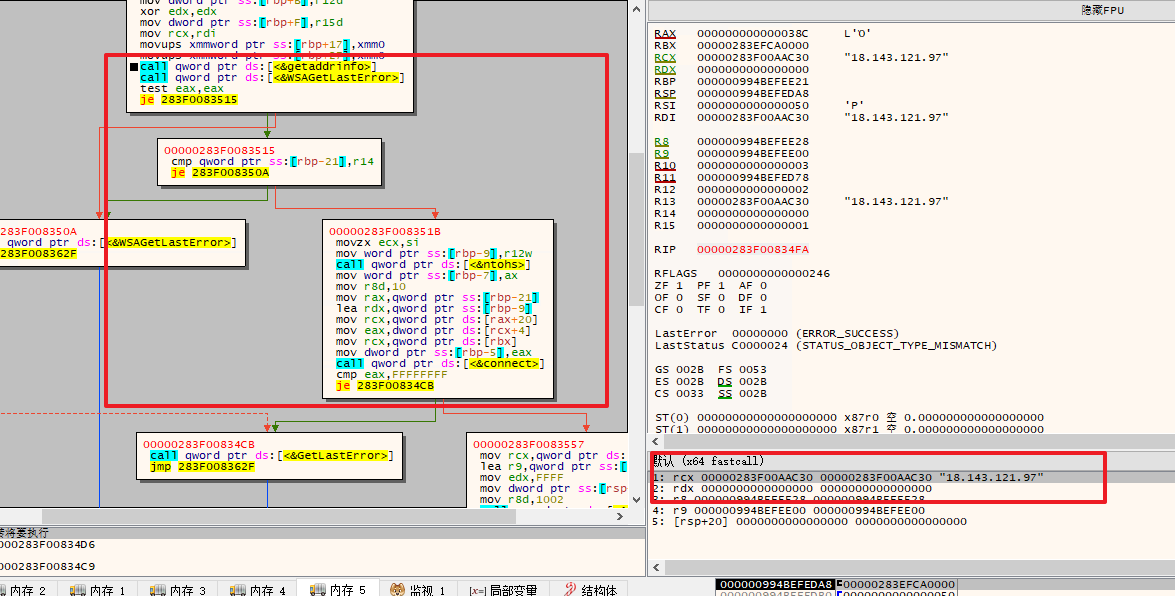Click the 隐藏FPU button
The height and width of the screenshot is (596, 1175).
click(x=1102, y=10)
